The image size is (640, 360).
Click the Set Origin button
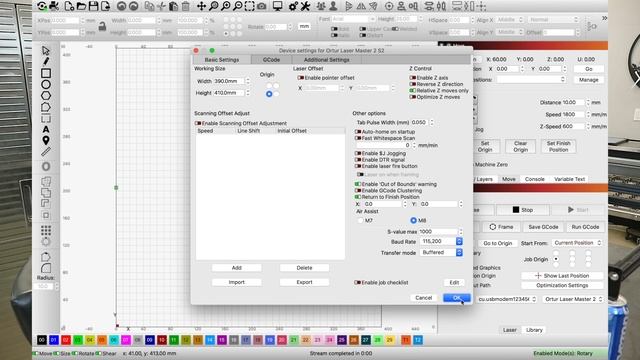coord(485,147)
